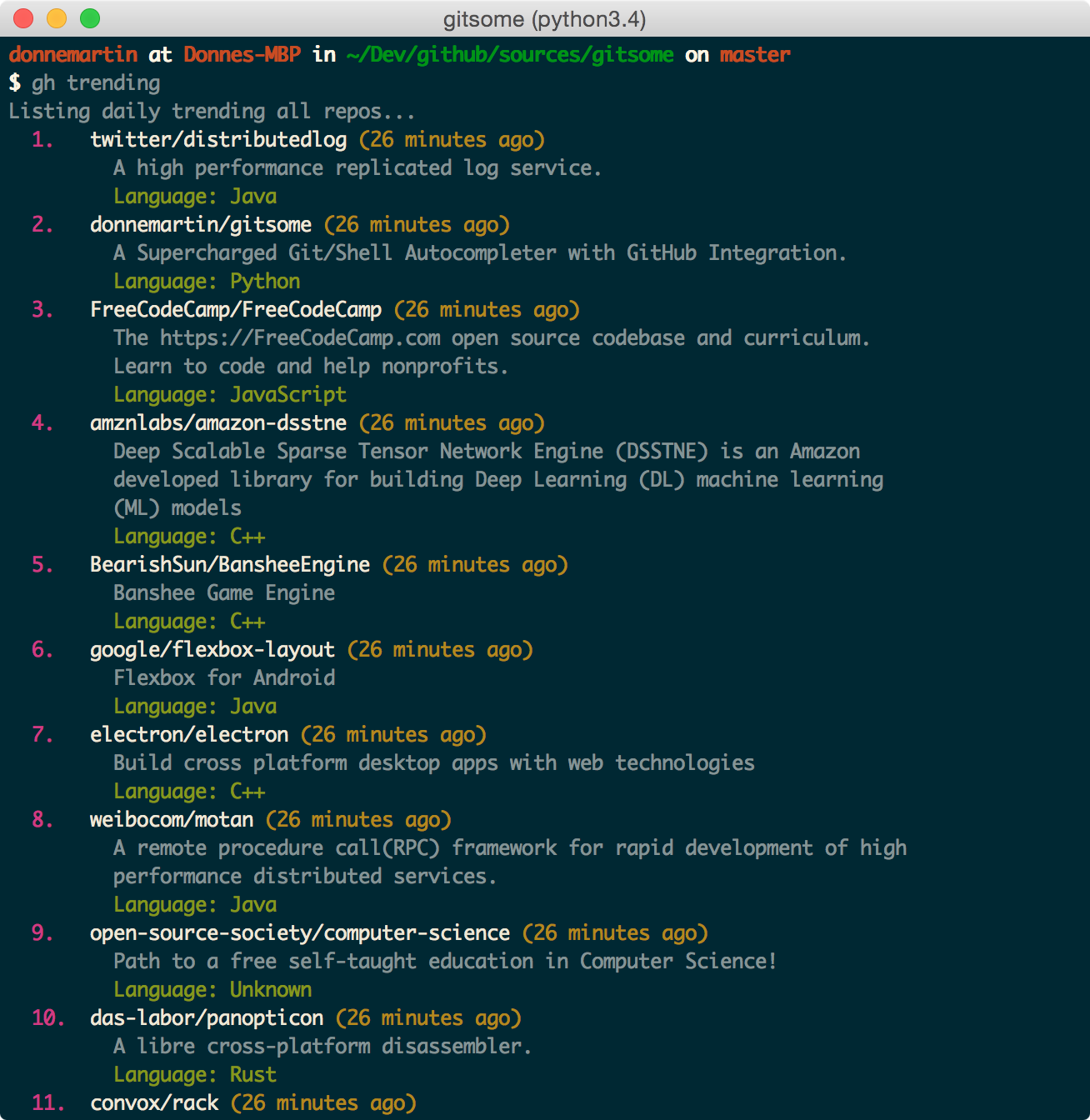Image resolution: width=1090 pixels, height=1120 pixels.
Task: Click the Language: JavaScript line
Action: pyautogui.click(x=230, y=395)
